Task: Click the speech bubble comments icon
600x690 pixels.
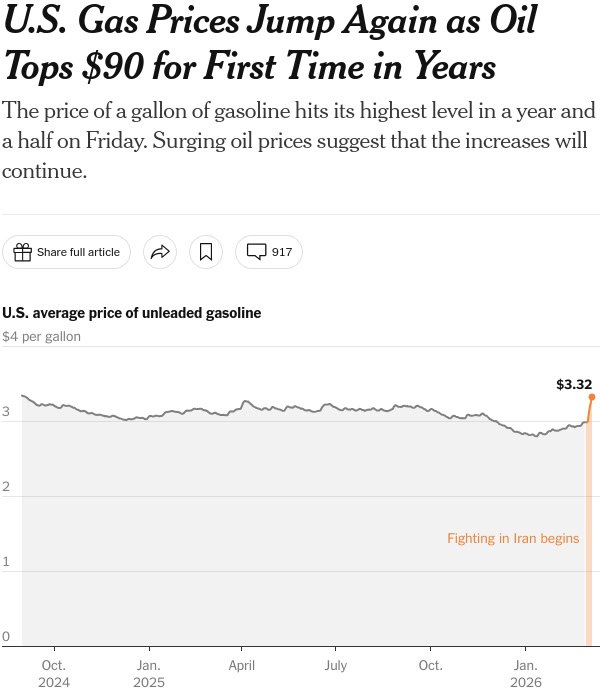Action: pos(256,252)
